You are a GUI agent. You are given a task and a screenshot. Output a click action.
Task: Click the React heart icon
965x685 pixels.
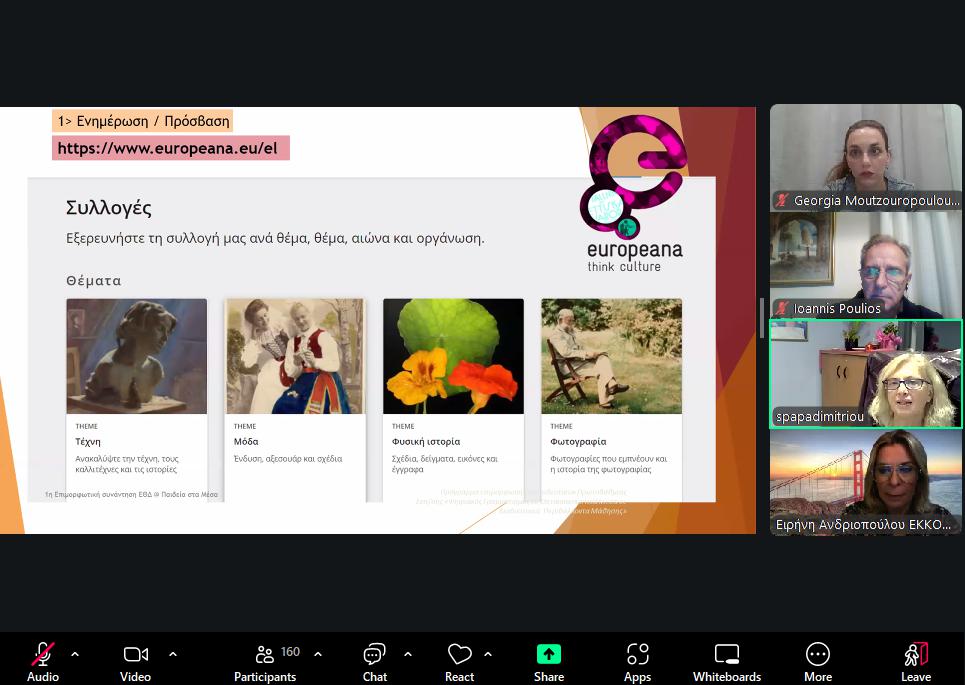click(x=459, y=654)
